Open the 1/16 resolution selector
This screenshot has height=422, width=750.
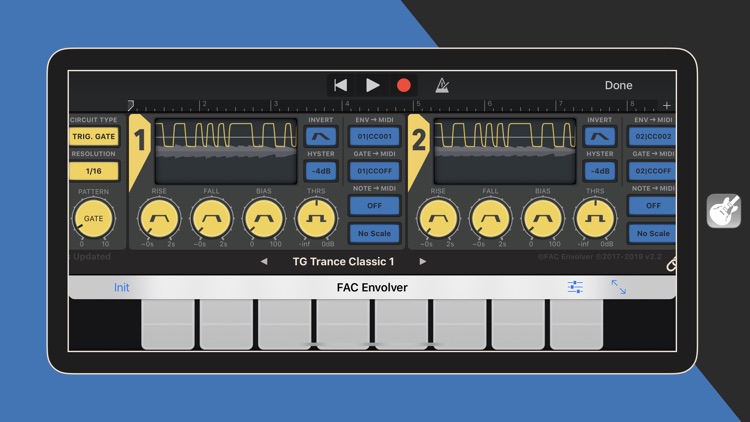(94, 171)
